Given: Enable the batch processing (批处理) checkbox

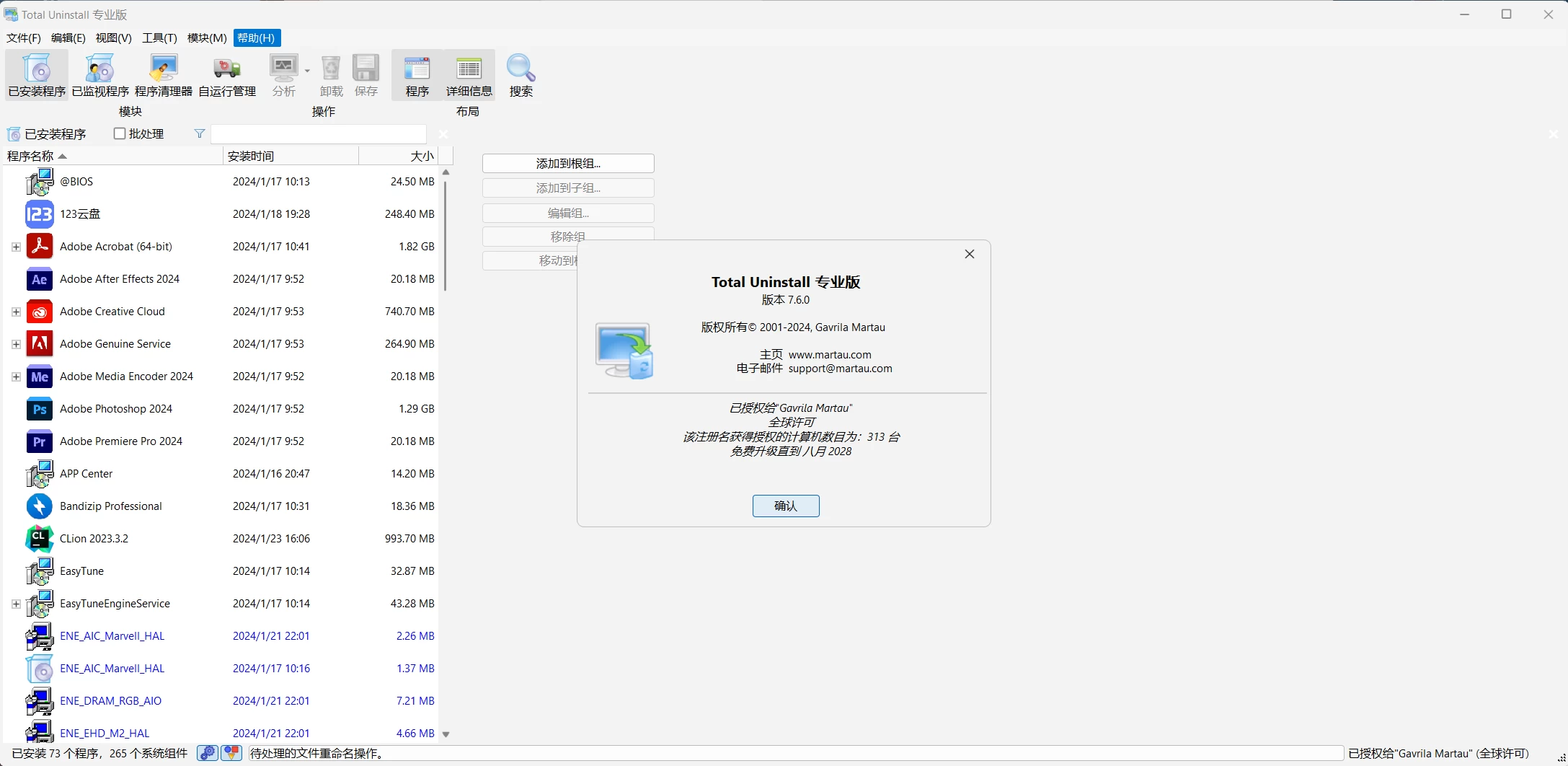Looking at the screenshot, I should pos(120,133).
